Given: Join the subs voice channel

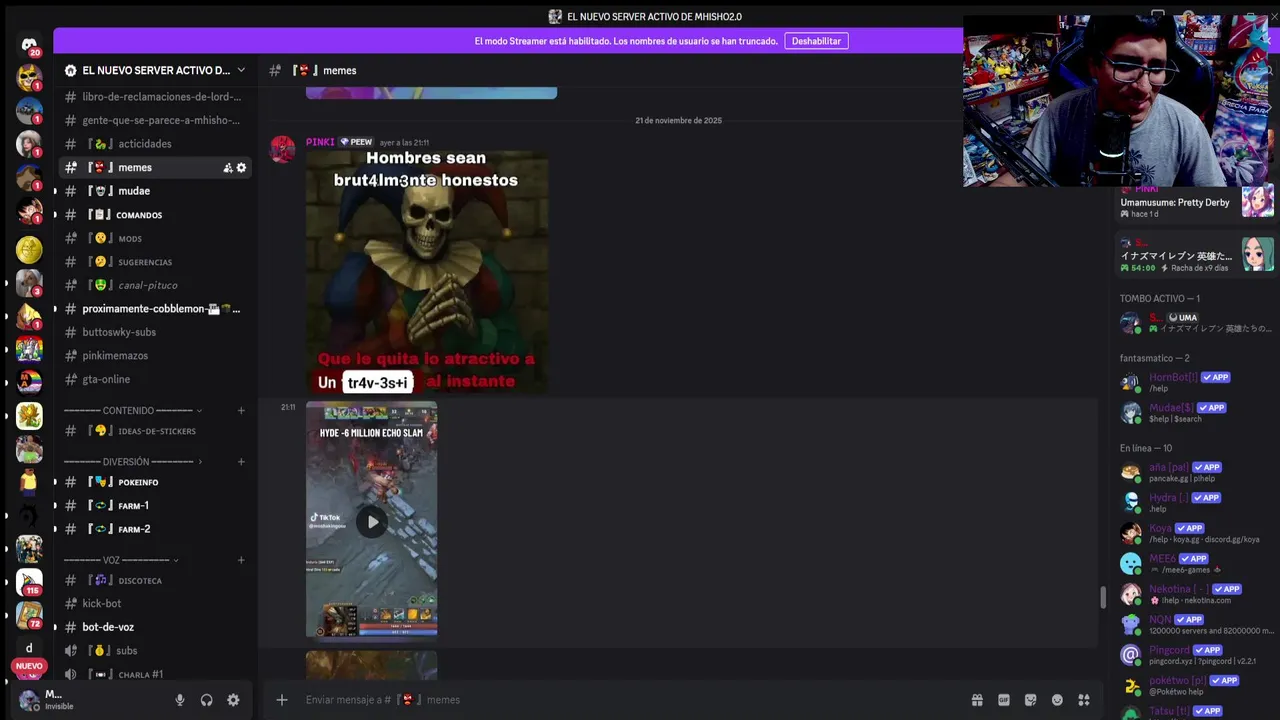Looking at the screenshot, I should pyautogui.click(x=155, y=651).
